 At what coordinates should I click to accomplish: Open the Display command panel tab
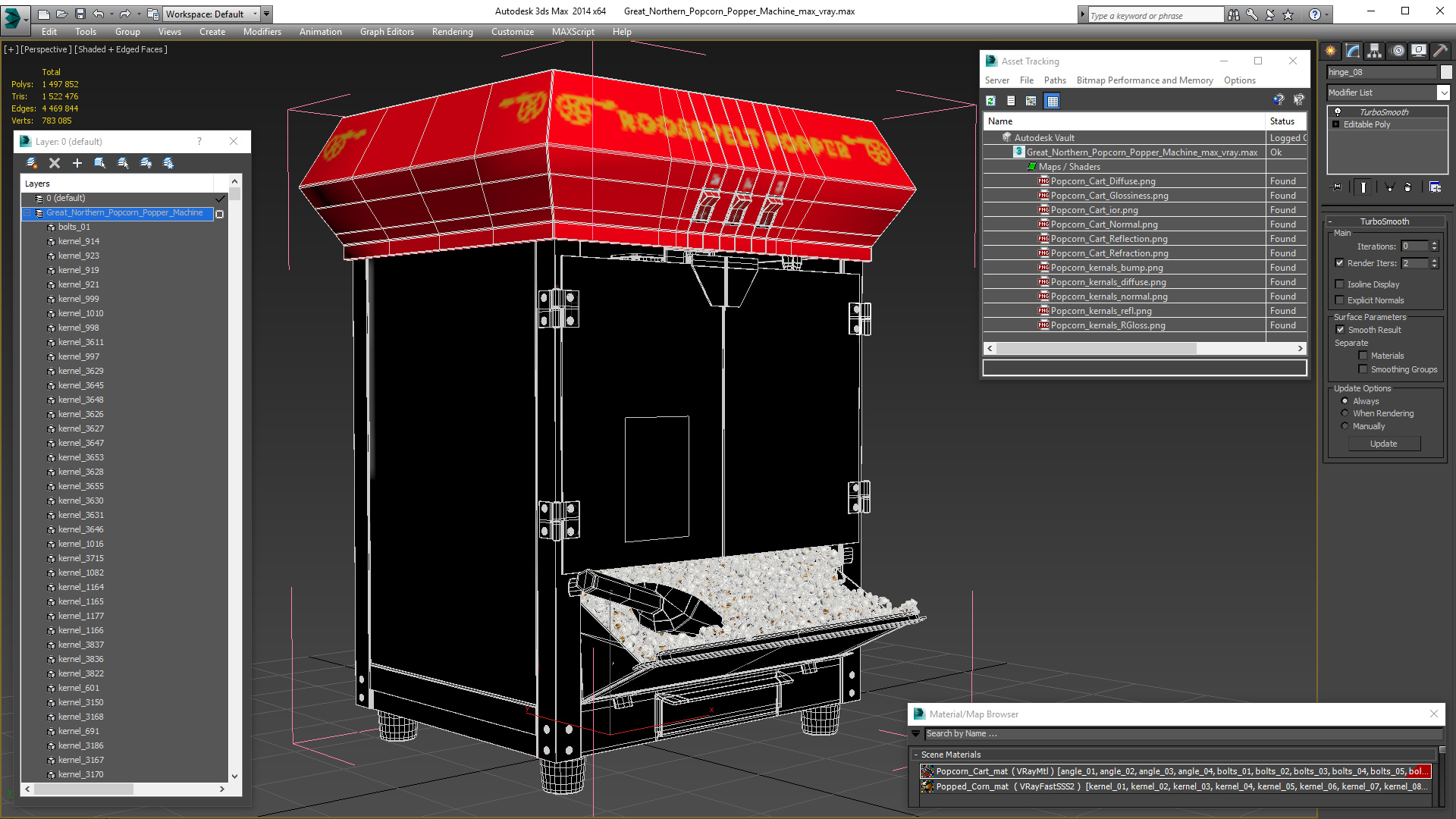pyautogui.click(x=1418, y=51)
